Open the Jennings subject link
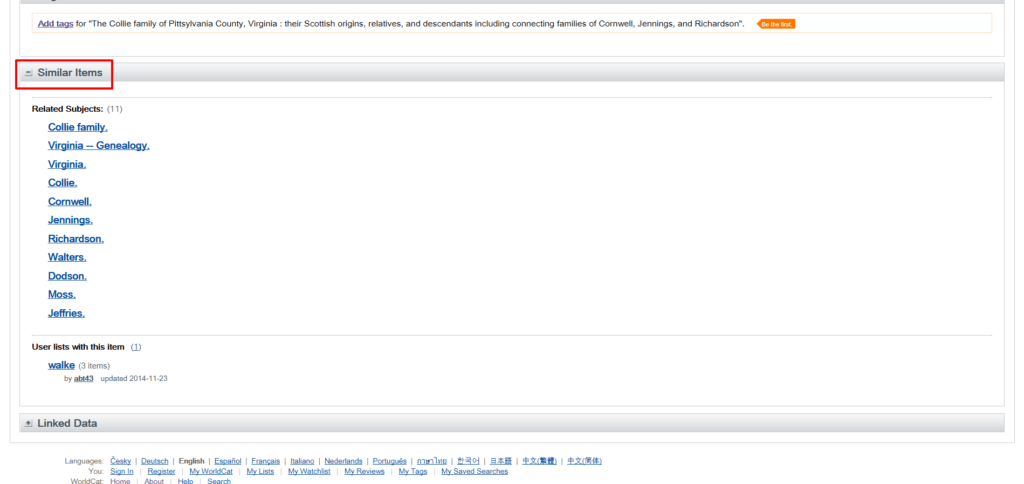The width and height of the screenshot is (1024, 484). pos(70,220)
